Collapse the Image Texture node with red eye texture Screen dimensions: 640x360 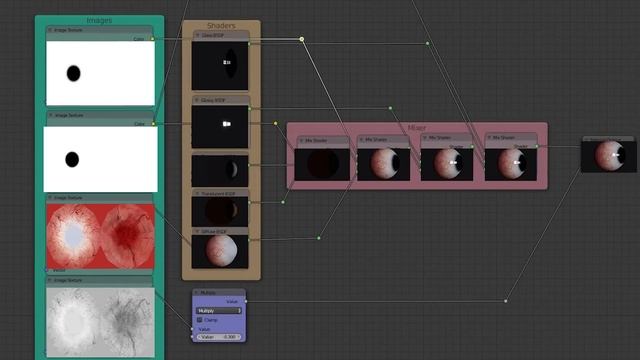tap(50, 198)
